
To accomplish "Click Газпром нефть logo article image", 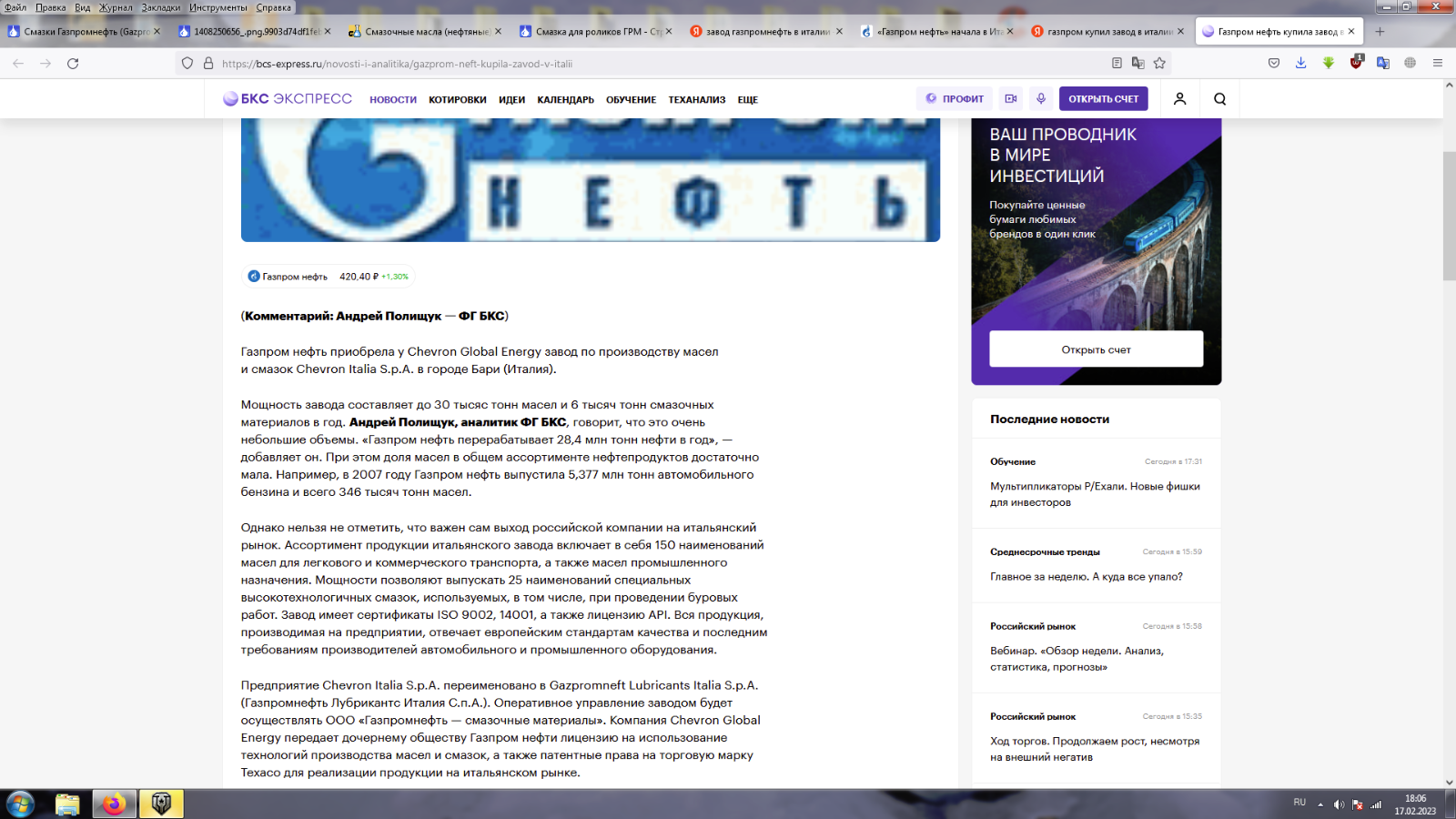I will click(x=591, y=179).
